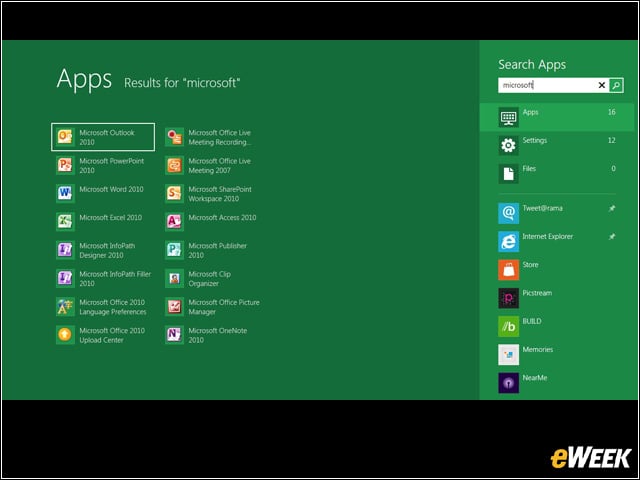Launch SharePoint Workspace 2010 icon
Screen dimensions: 640x480
(x=174, y=193)
